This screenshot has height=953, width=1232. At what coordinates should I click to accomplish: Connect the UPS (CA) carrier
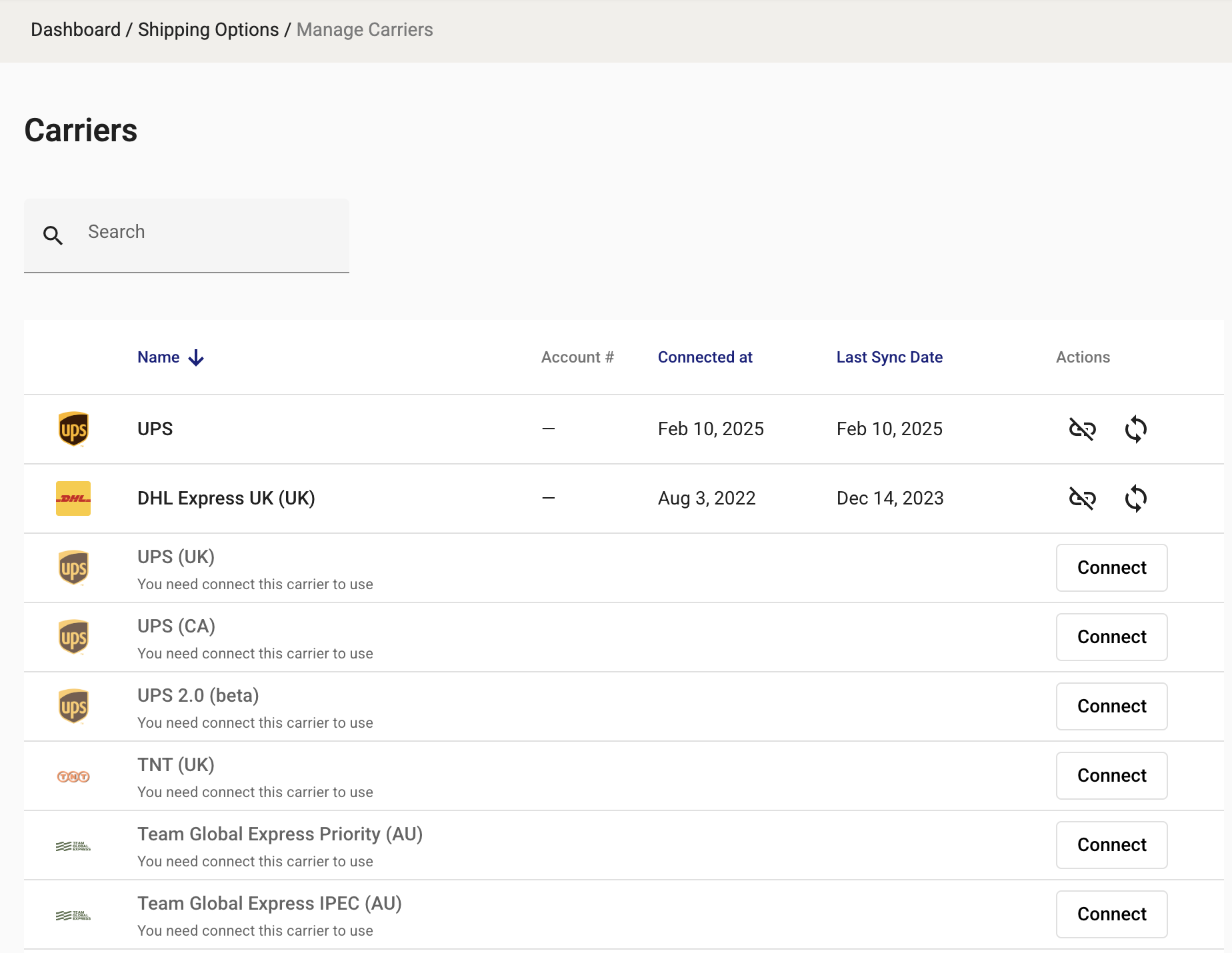point(1112,637)
